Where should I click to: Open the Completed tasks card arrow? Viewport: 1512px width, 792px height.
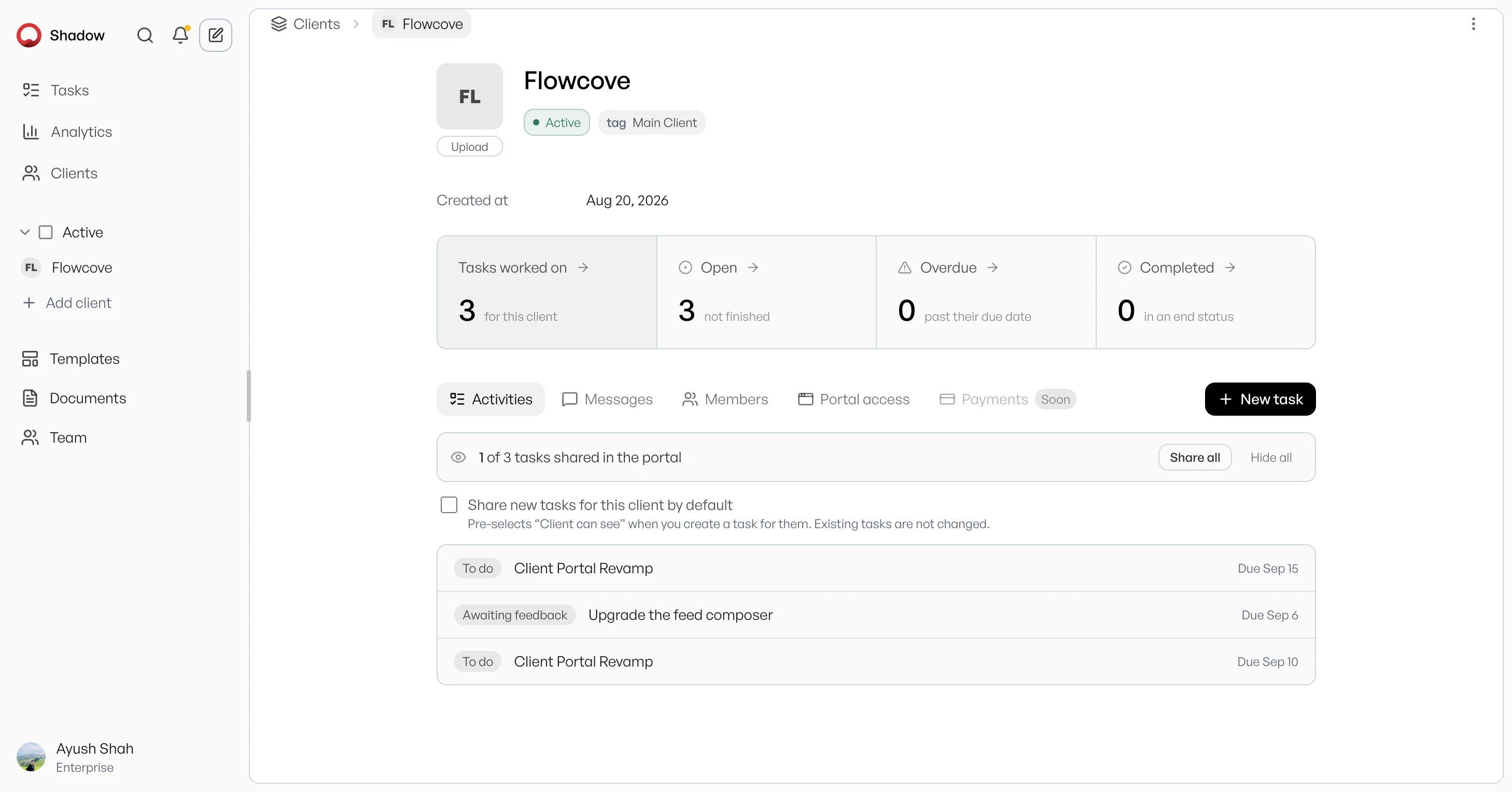1230,267
